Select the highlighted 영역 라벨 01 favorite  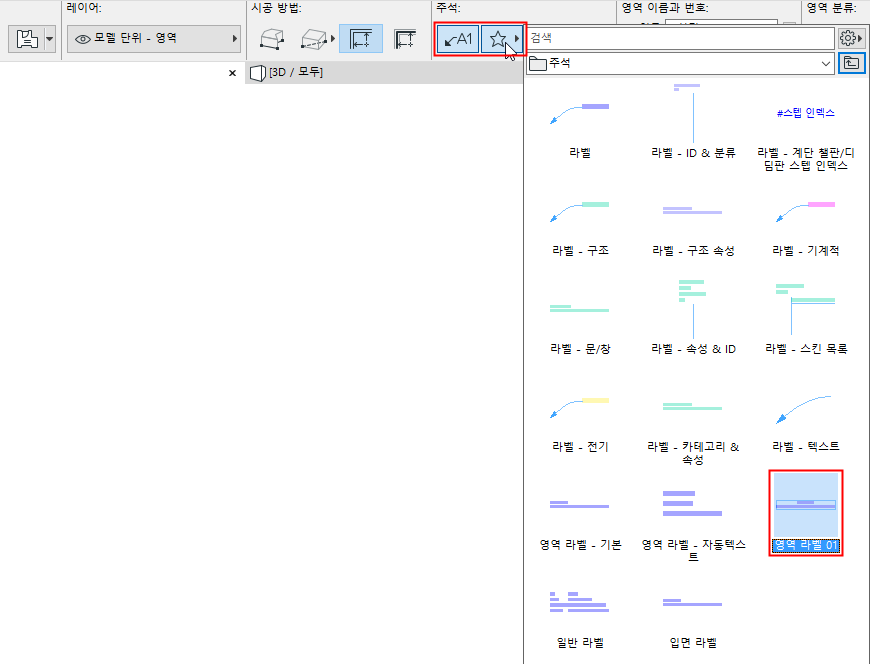[x=806, y=513]
